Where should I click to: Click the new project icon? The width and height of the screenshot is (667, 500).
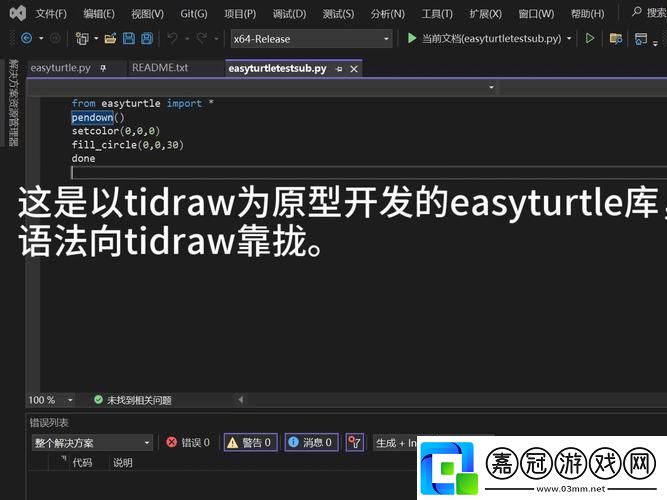[x=82, y=39]
